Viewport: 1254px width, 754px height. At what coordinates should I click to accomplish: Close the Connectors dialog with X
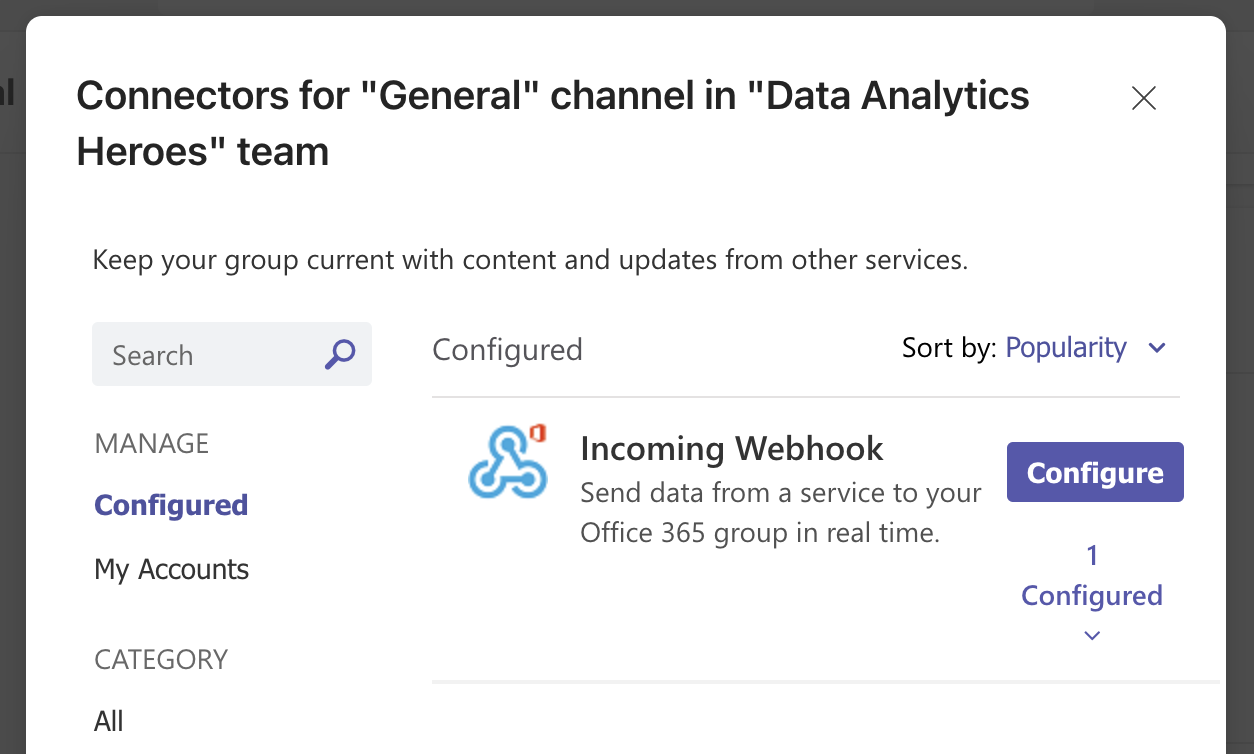1143,97
